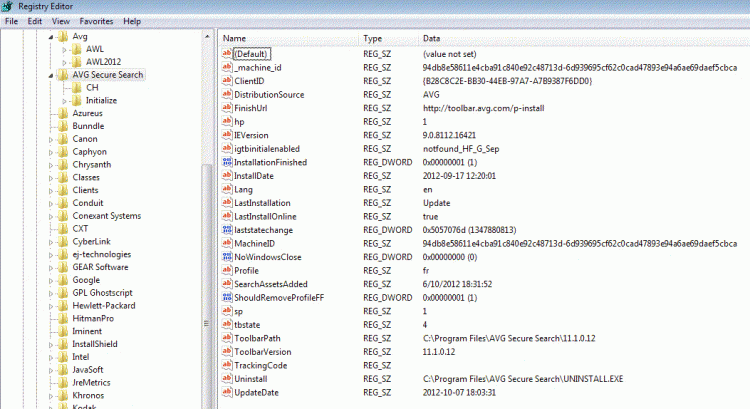The width and height of the screenshot is (750, 409).
Task: Click the Hewlett-Packard folder icon
Action: click(63, 305)
